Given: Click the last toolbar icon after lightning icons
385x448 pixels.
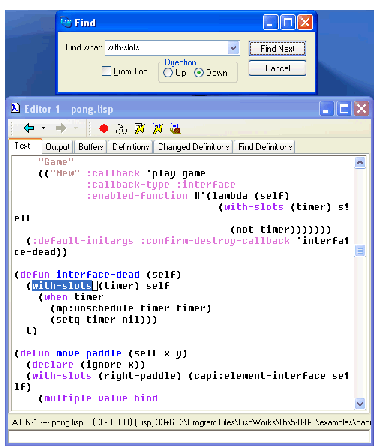Looking at the screenshot, I should tap(175, 129).
